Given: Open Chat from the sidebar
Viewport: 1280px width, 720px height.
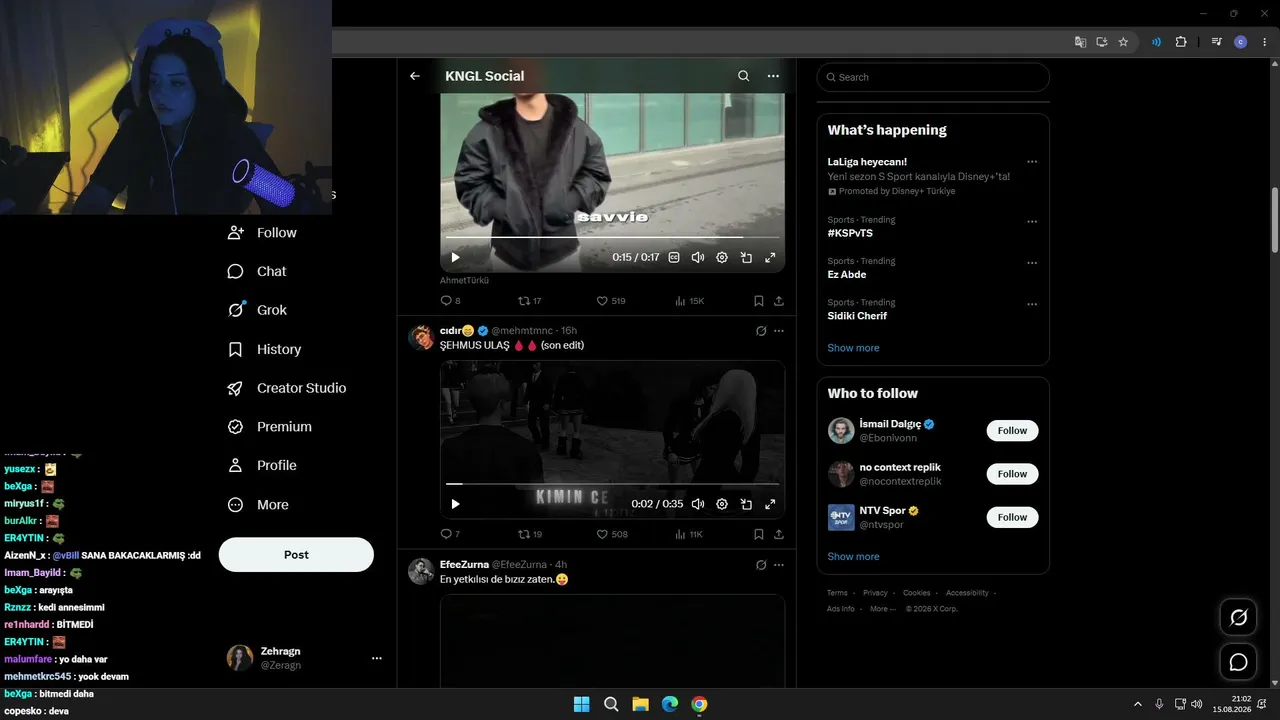Looking at the screenshot, I should [x=257, y=271].
